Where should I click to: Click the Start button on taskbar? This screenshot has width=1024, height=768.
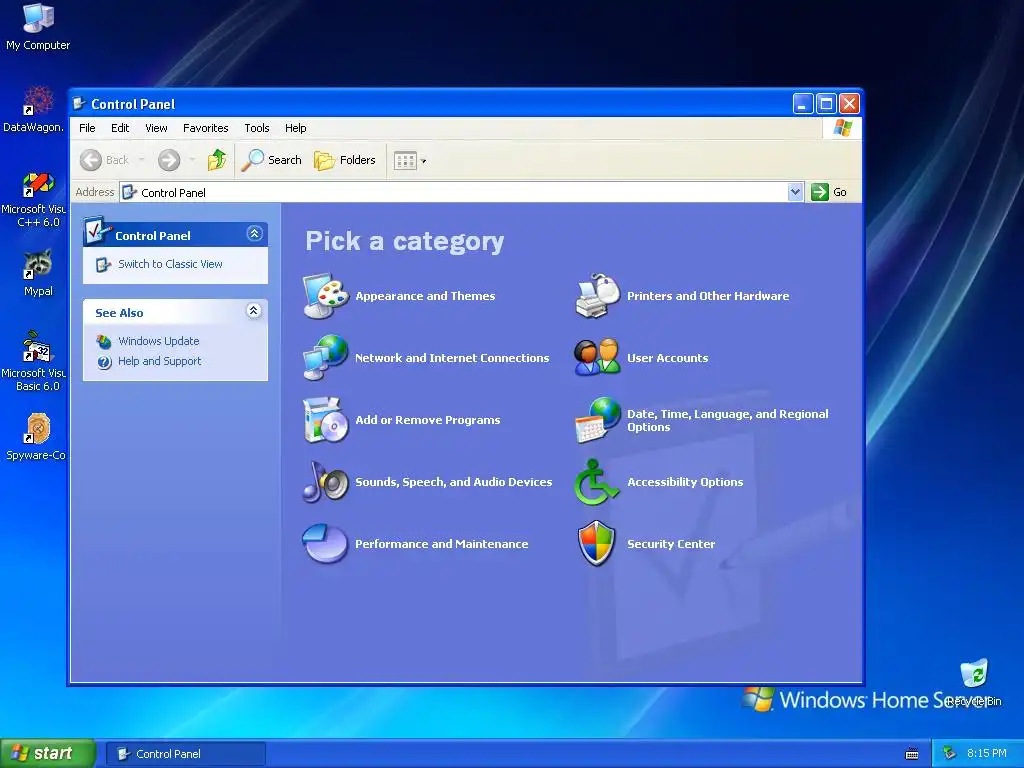pyautogui.click(x=47, y=754)
